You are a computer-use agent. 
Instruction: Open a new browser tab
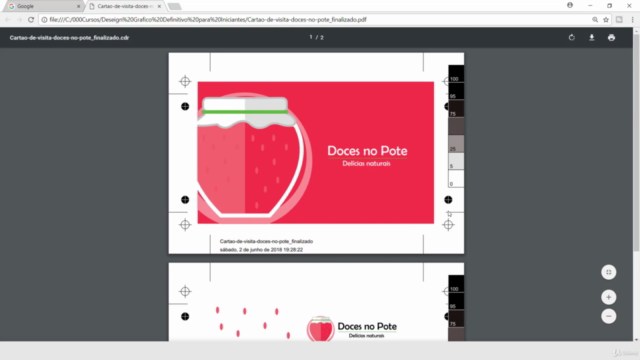(174, 6)
